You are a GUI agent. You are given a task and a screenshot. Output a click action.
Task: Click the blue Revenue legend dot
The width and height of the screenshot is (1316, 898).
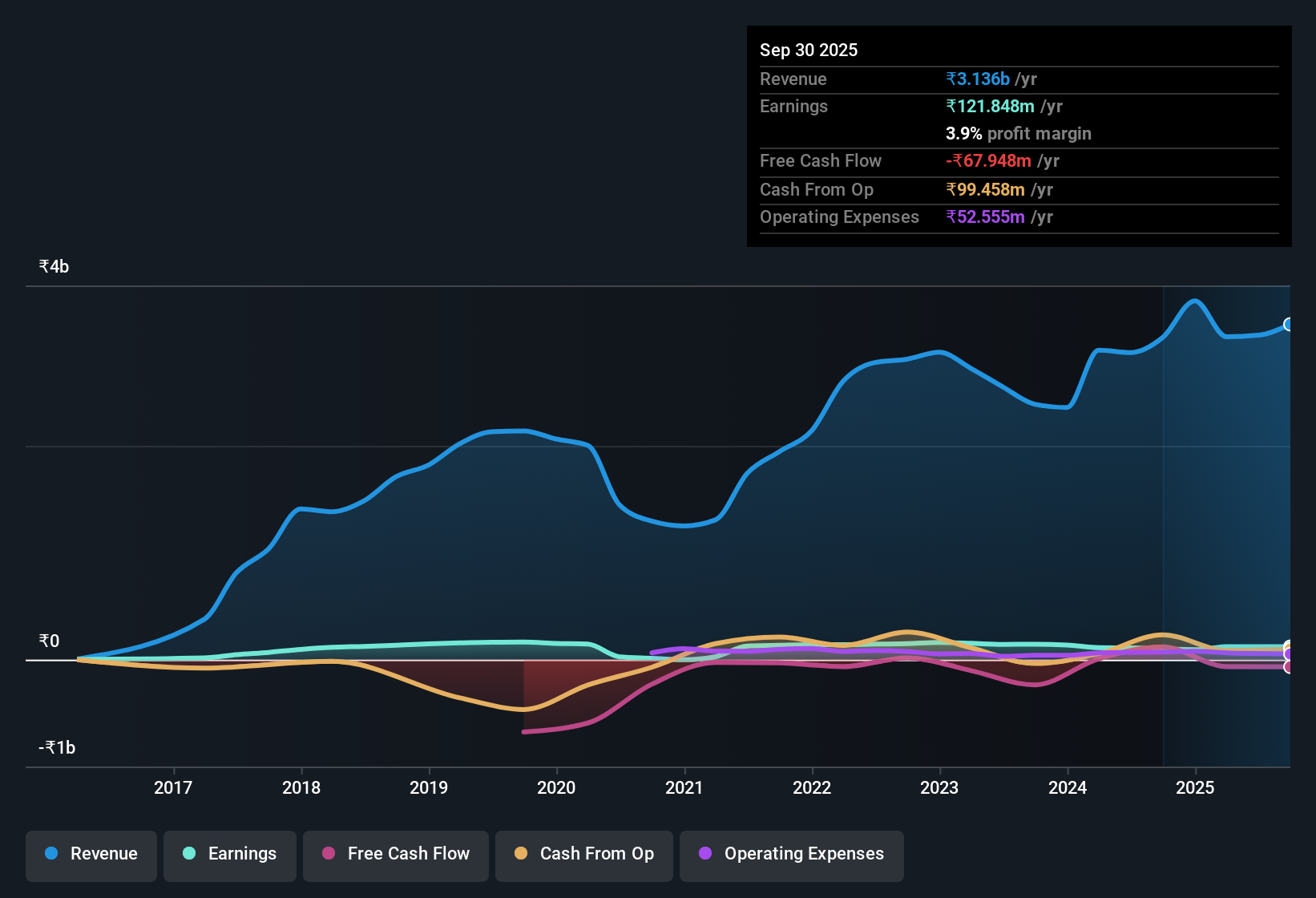click(50, 854)
